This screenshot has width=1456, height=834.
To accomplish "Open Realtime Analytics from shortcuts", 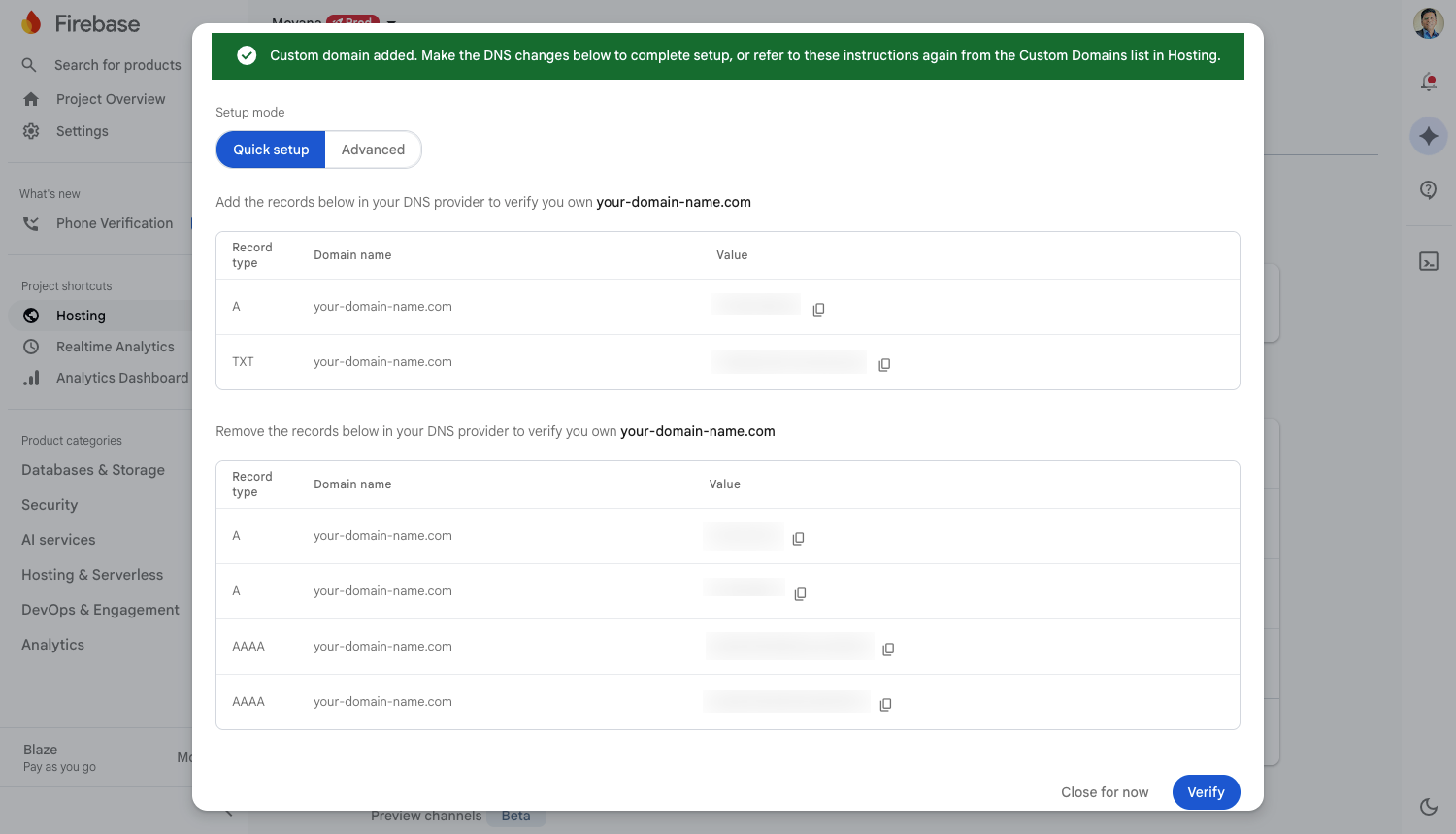I will pos(115,347).
